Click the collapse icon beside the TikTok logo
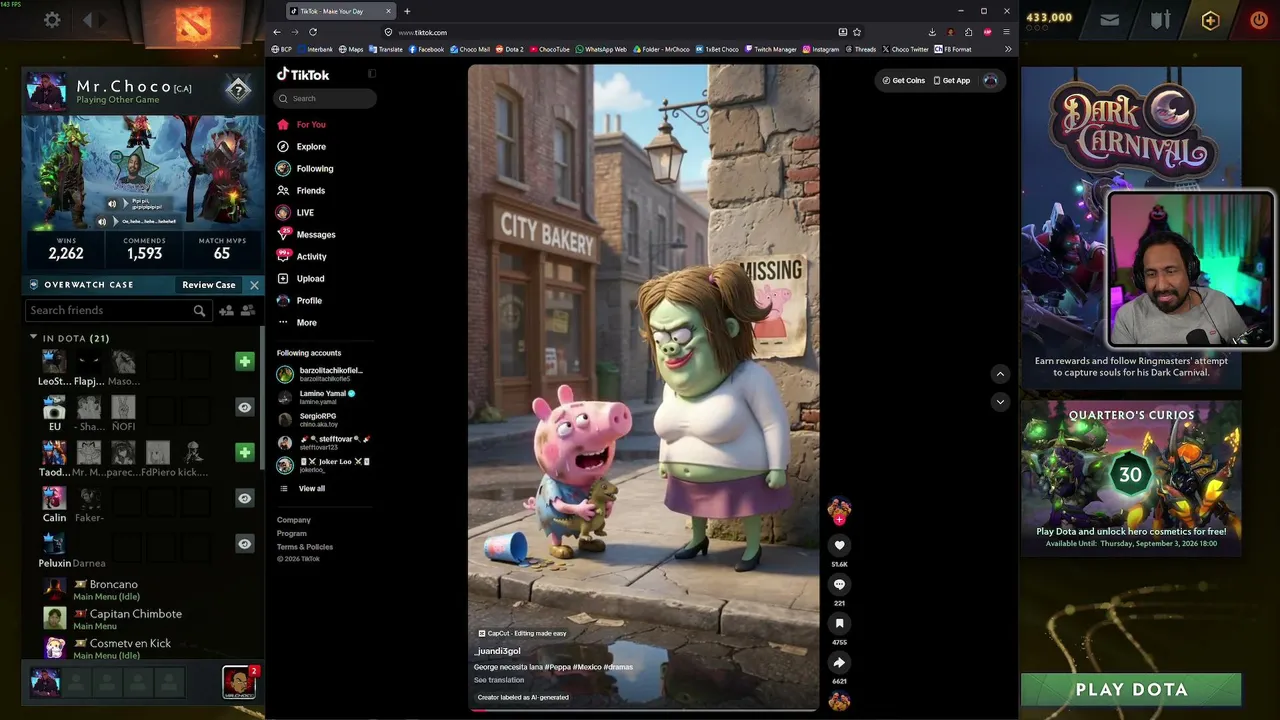The height and width of the screenshot is (720, 1280). pyautogui.click(x=372, y=74)
